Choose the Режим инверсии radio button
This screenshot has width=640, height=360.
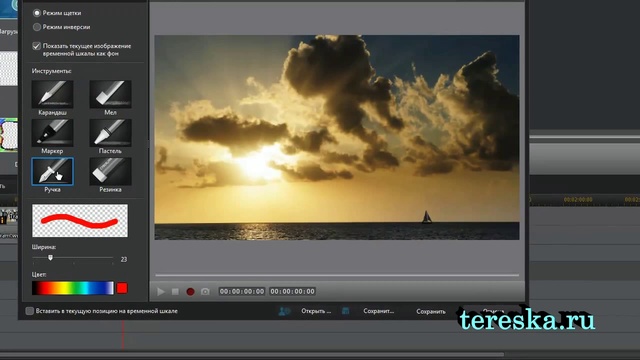37,27
